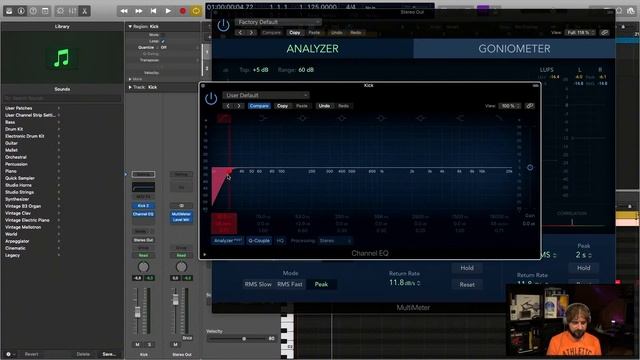Viewport: 640px width, 360px height.
Task: Click the Rewind transport button
Action: point(124,11)
